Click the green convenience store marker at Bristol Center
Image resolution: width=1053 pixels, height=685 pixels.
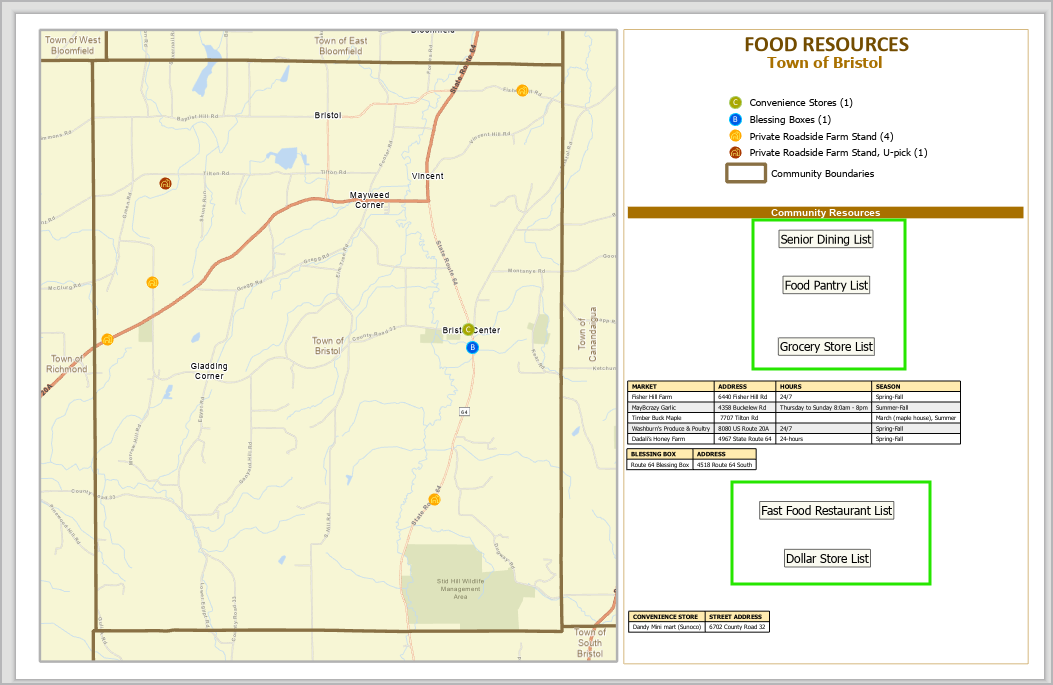point(468,330)
